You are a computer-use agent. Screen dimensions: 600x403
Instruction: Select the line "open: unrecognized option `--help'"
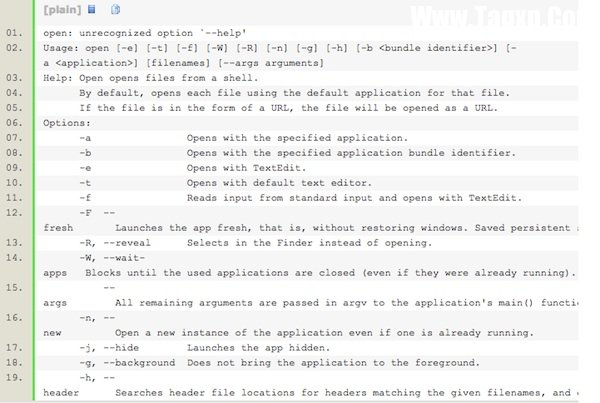tap(145, 33)
